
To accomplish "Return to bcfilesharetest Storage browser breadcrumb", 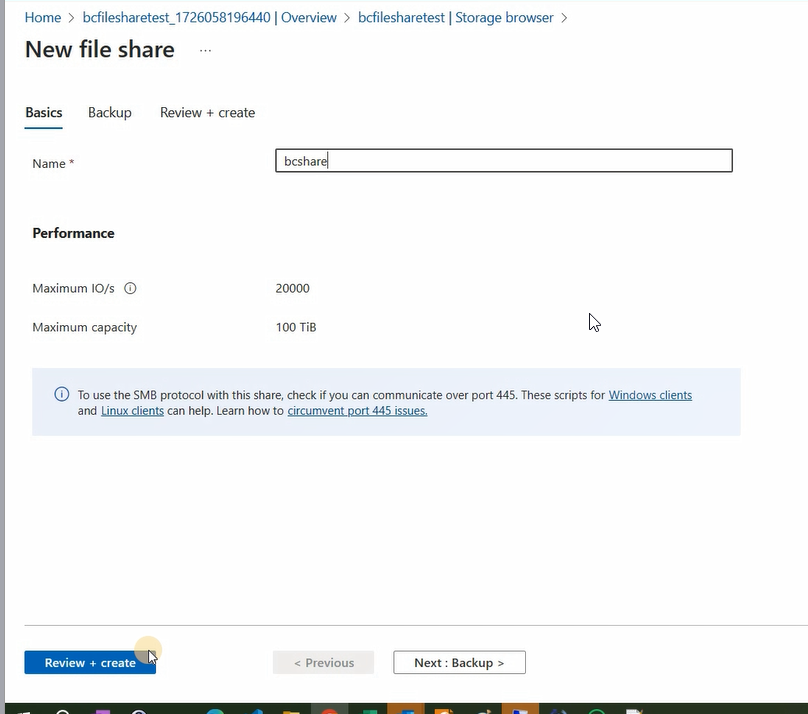I will pos(456,18).
